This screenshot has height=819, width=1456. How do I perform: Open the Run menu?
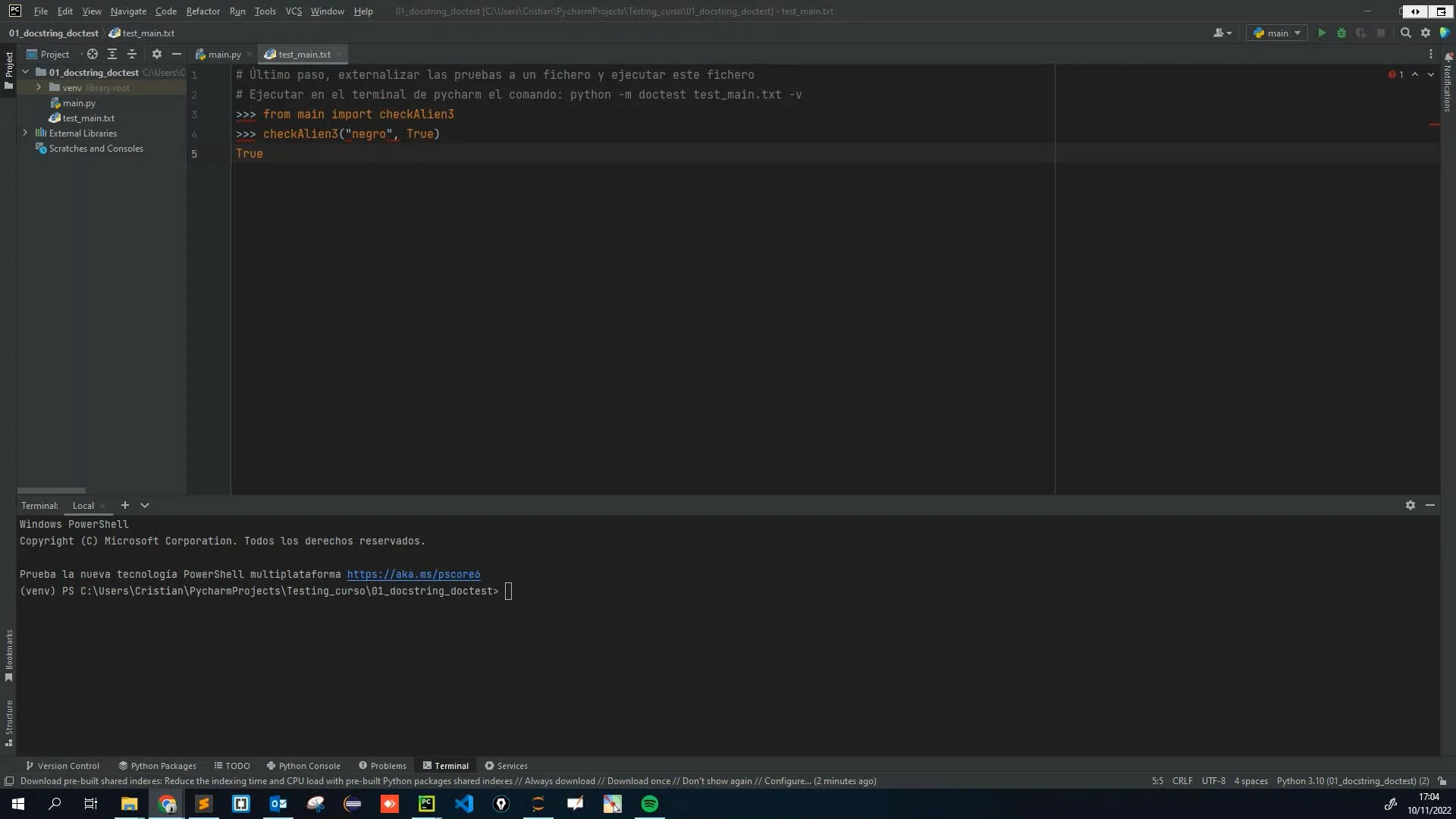237,11
